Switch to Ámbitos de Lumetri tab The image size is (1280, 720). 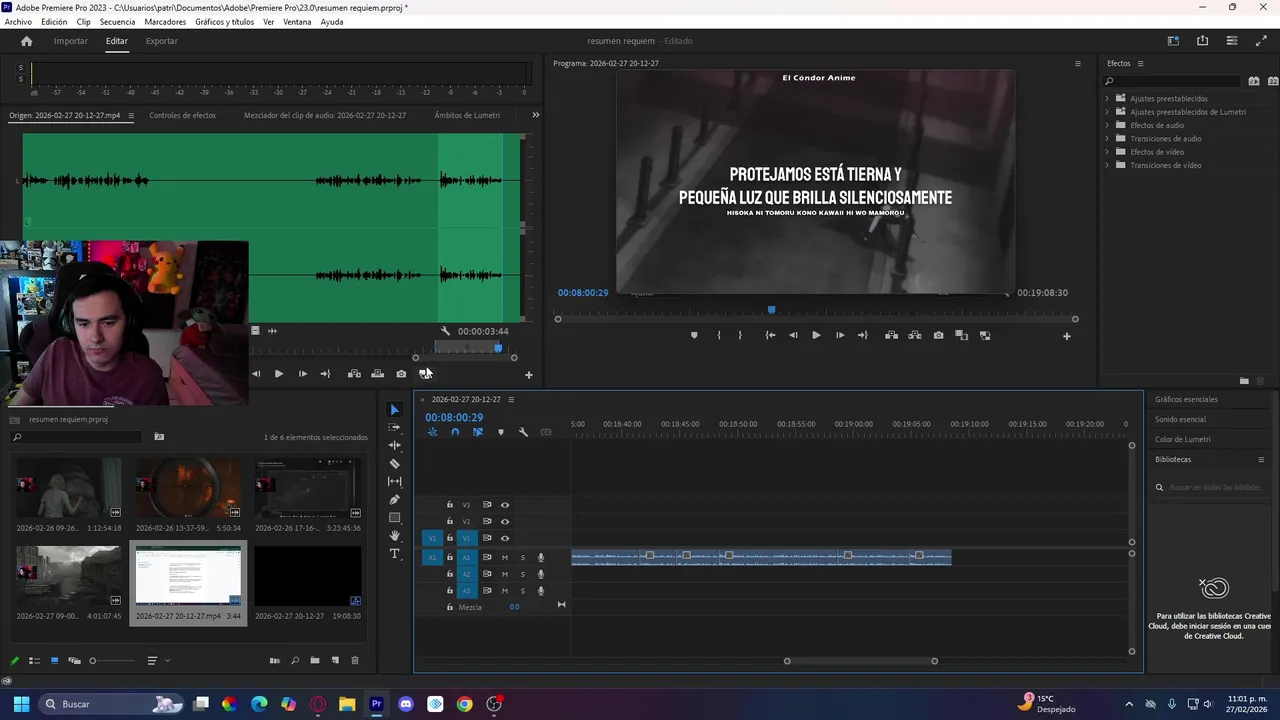click(x=467, y=115)
